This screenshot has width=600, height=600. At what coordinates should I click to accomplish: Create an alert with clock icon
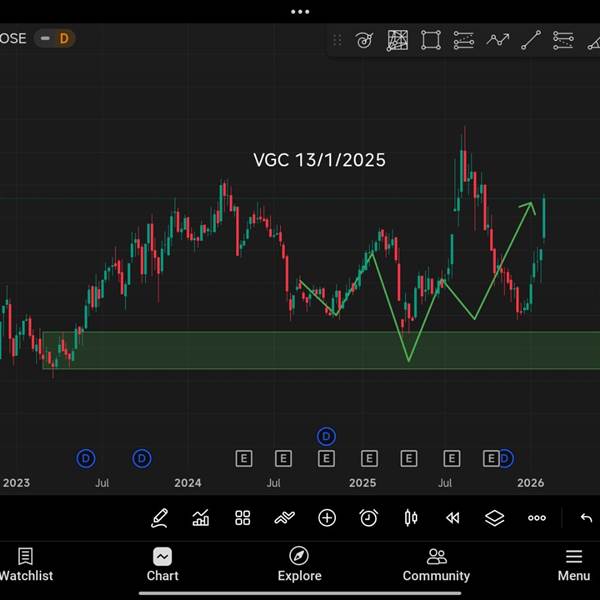(368, 518)
